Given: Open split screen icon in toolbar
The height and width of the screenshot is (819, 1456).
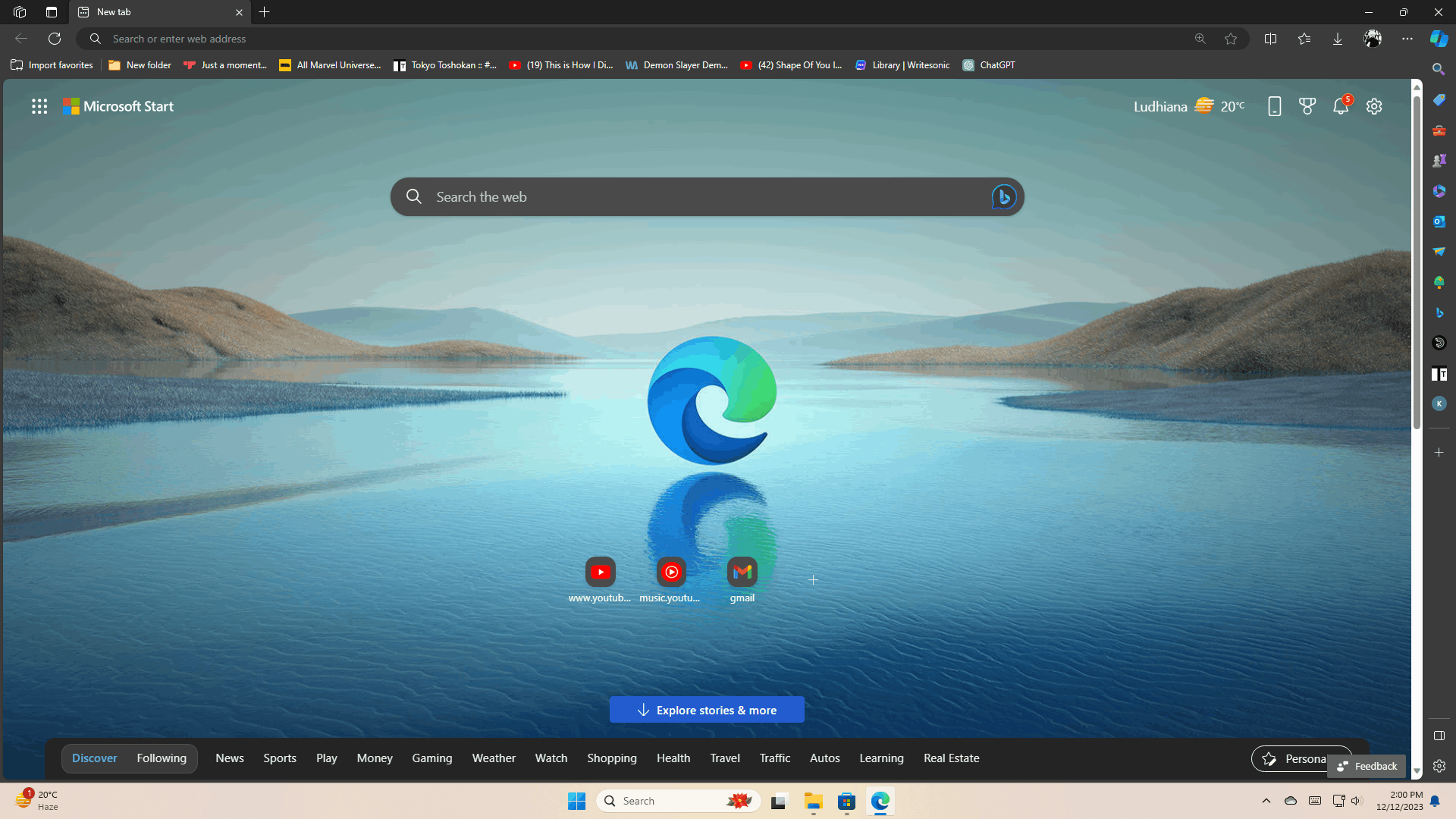Looking at the screenshot, I should pos(1271,39).
